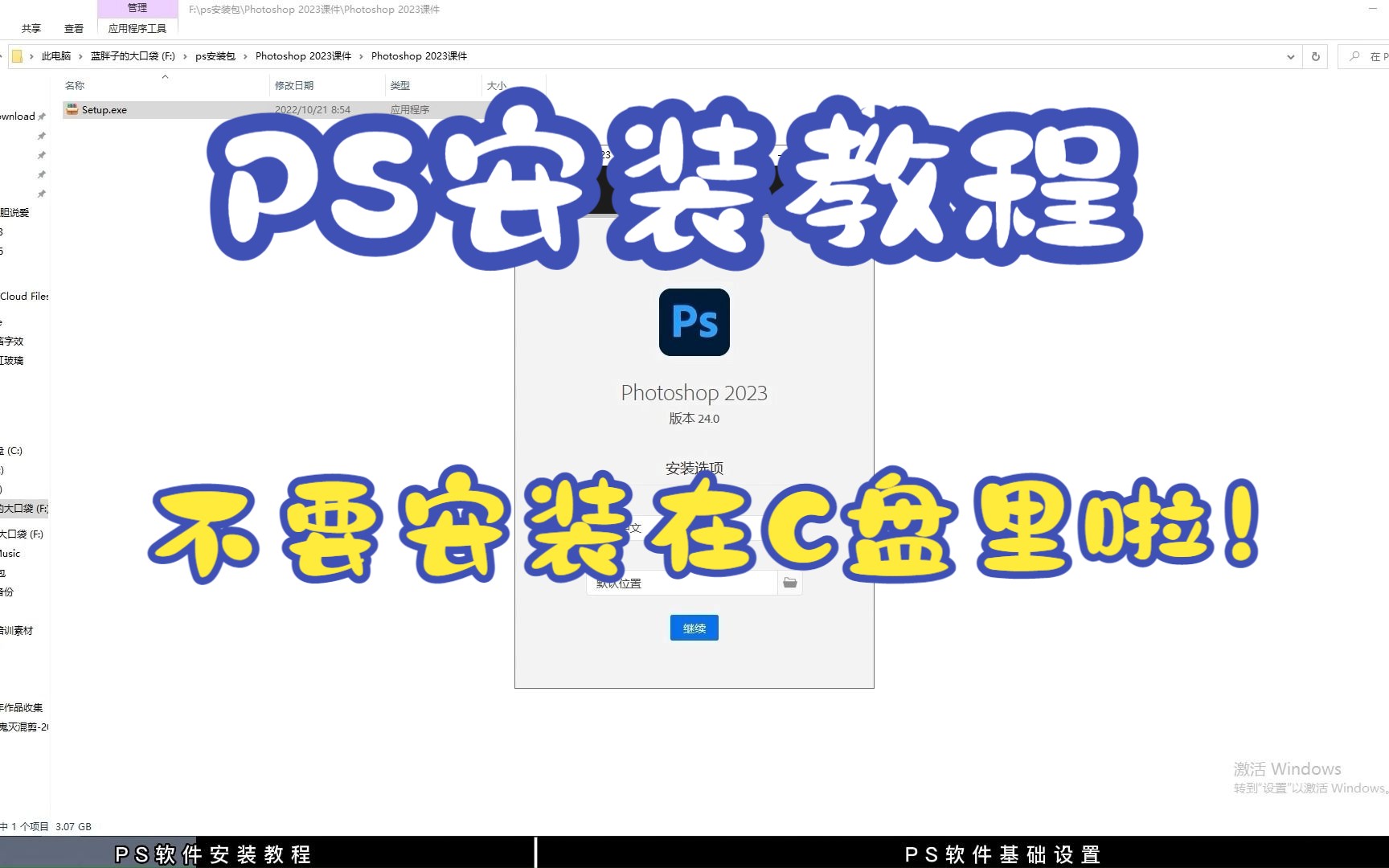Select the 管理 contextual tab
1389x868 pixels.
click(137, 8)
